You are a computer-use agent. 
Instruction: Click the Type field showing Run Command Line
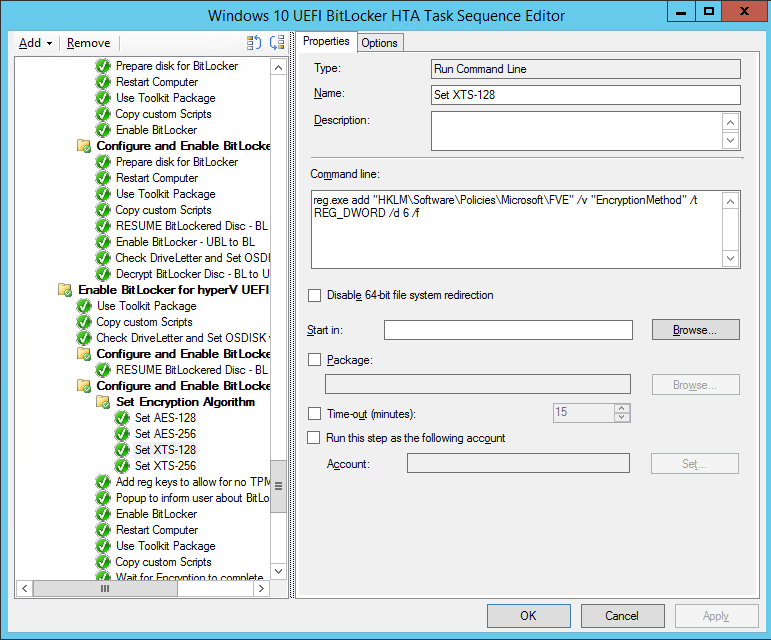[x=586, y=69]
